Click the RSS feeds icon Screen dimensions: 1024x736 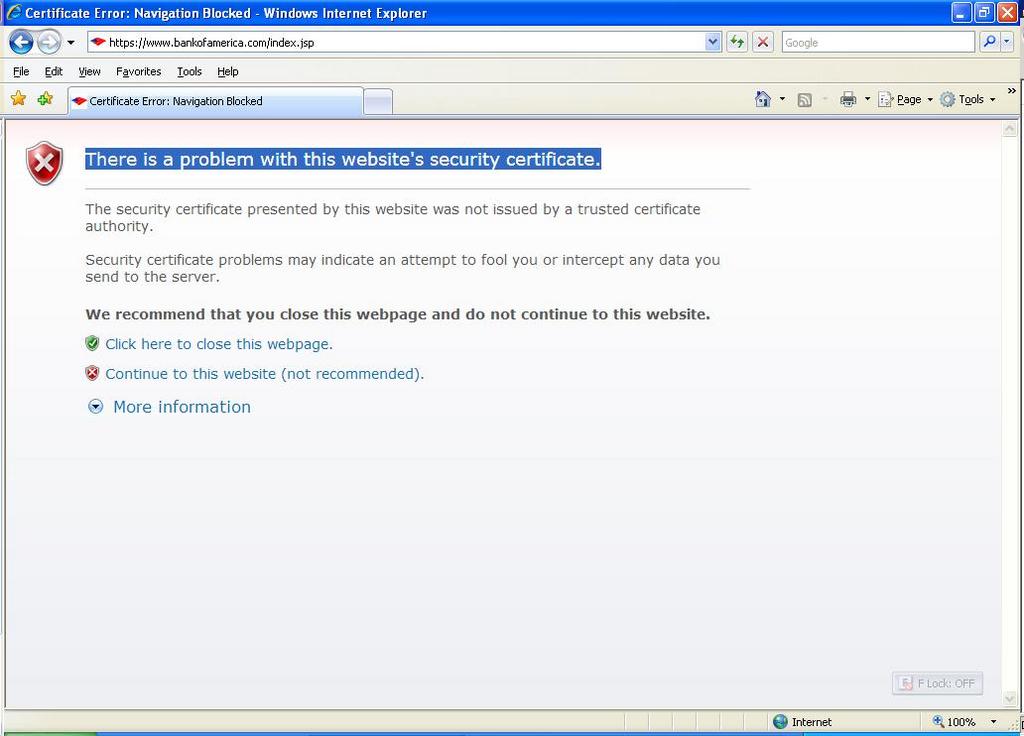coord(805,99)
